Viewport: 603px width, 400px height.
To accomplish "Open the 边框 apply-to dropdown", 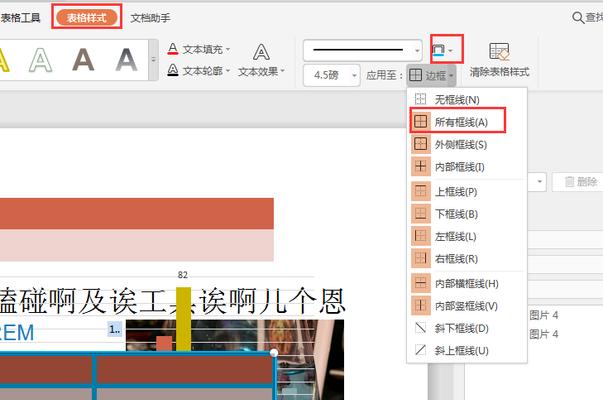I will coord(431,75).
